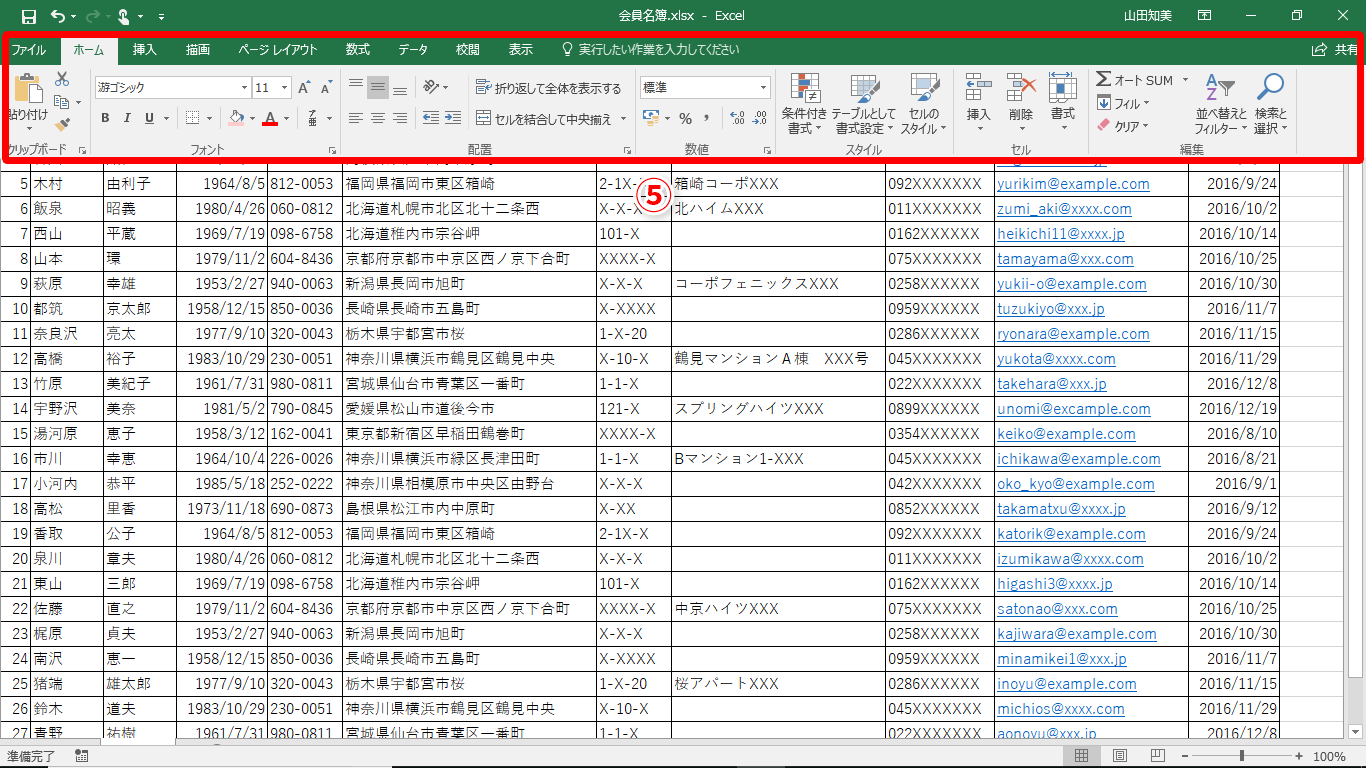
Task: Open Format as Table (テーブルとして書式設定)
Action: pyautogui.click(x=864, y=104)
